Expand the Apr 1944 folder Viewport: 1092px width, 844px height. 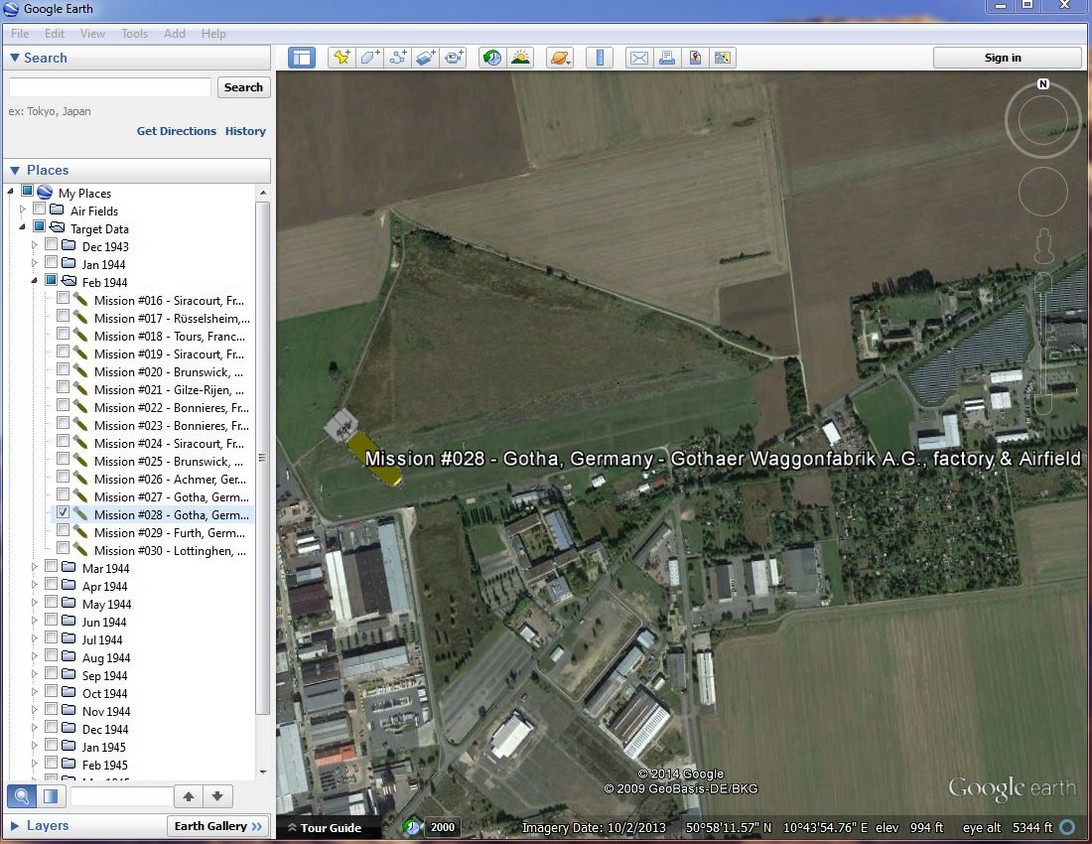point(34,585)
